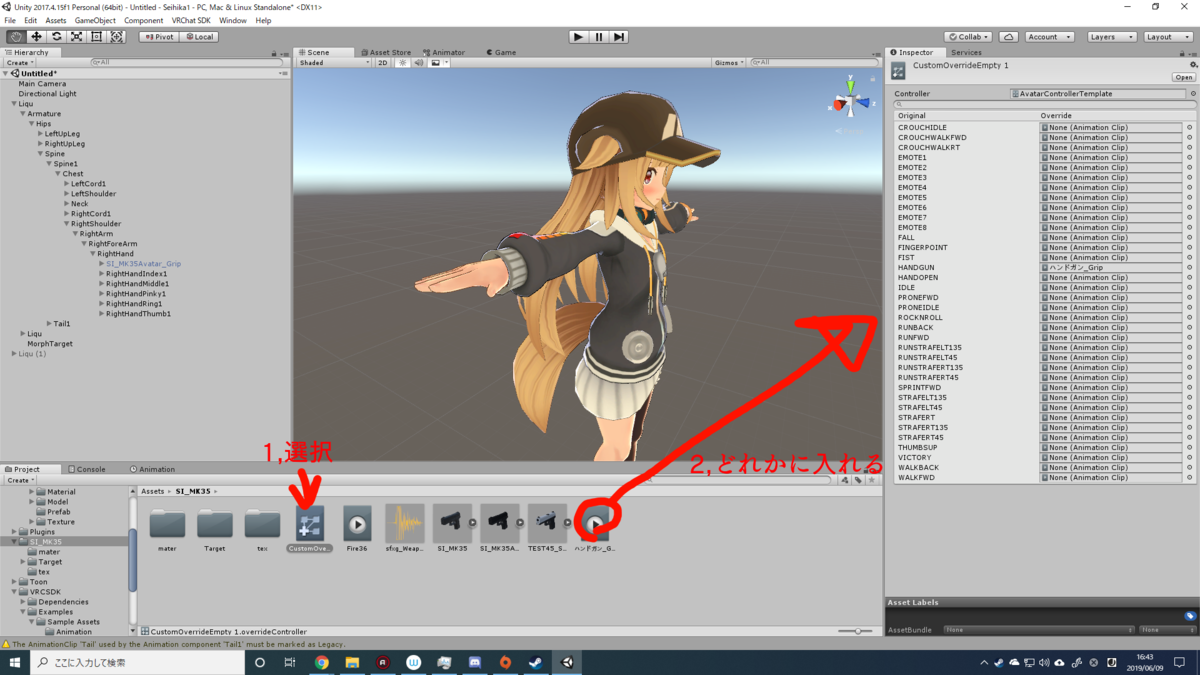Open the Layers dropdown
Image resolution: width=1200 pixels, height=675 pixels.
[x=1110, y=37]
